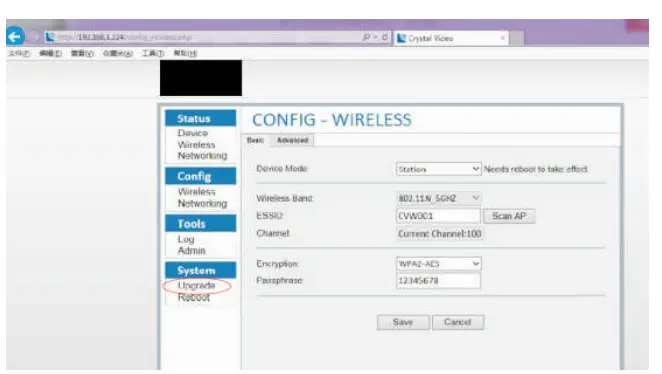Viewport: 662px width, 374px height.
Task: Click the ESSID input field
Action: [x=438, y=216]
